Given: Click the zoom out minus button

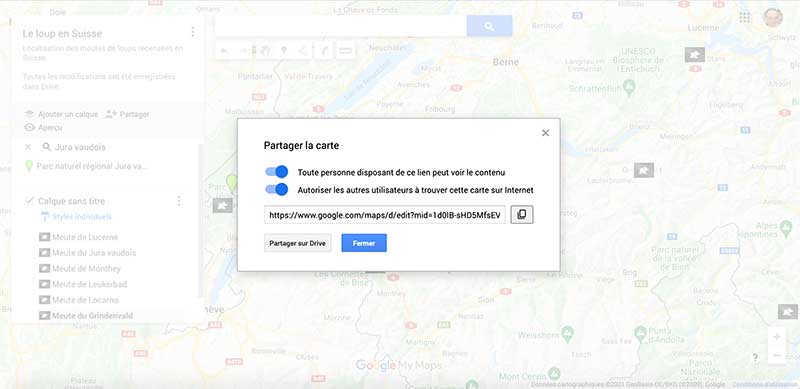Looking at the screenshot, I should click(x=777, y=355).
